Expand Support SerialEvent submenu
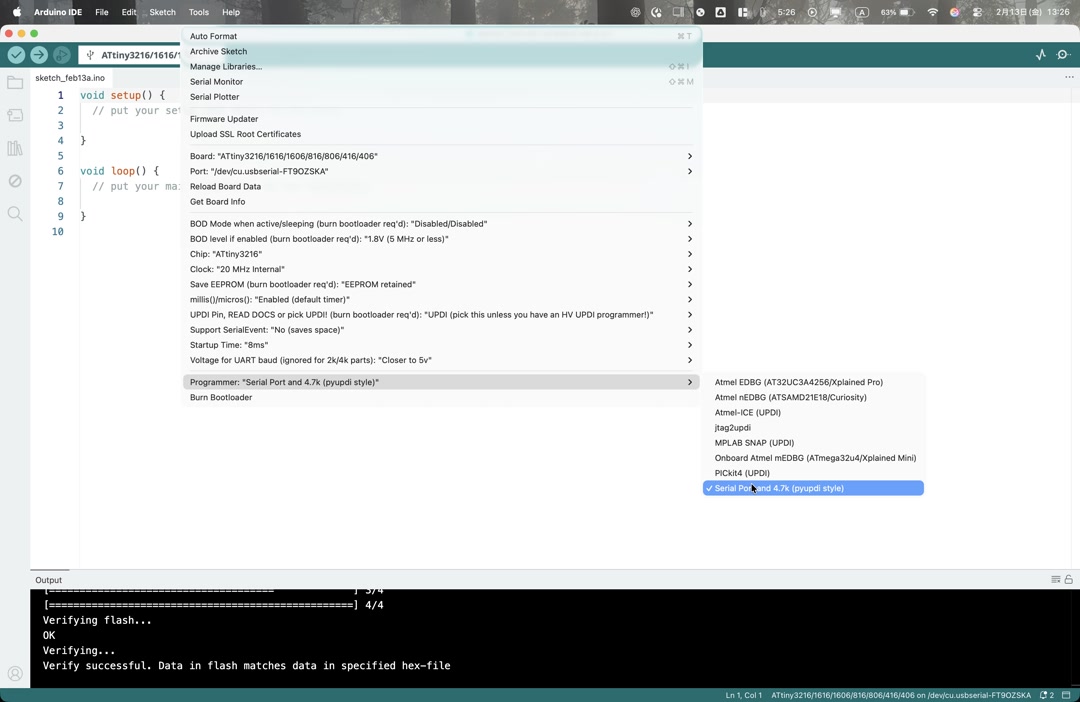Image resolution: width=1080 pixels, height=702 pixels. pyautogui.click(x=442, y=329)
